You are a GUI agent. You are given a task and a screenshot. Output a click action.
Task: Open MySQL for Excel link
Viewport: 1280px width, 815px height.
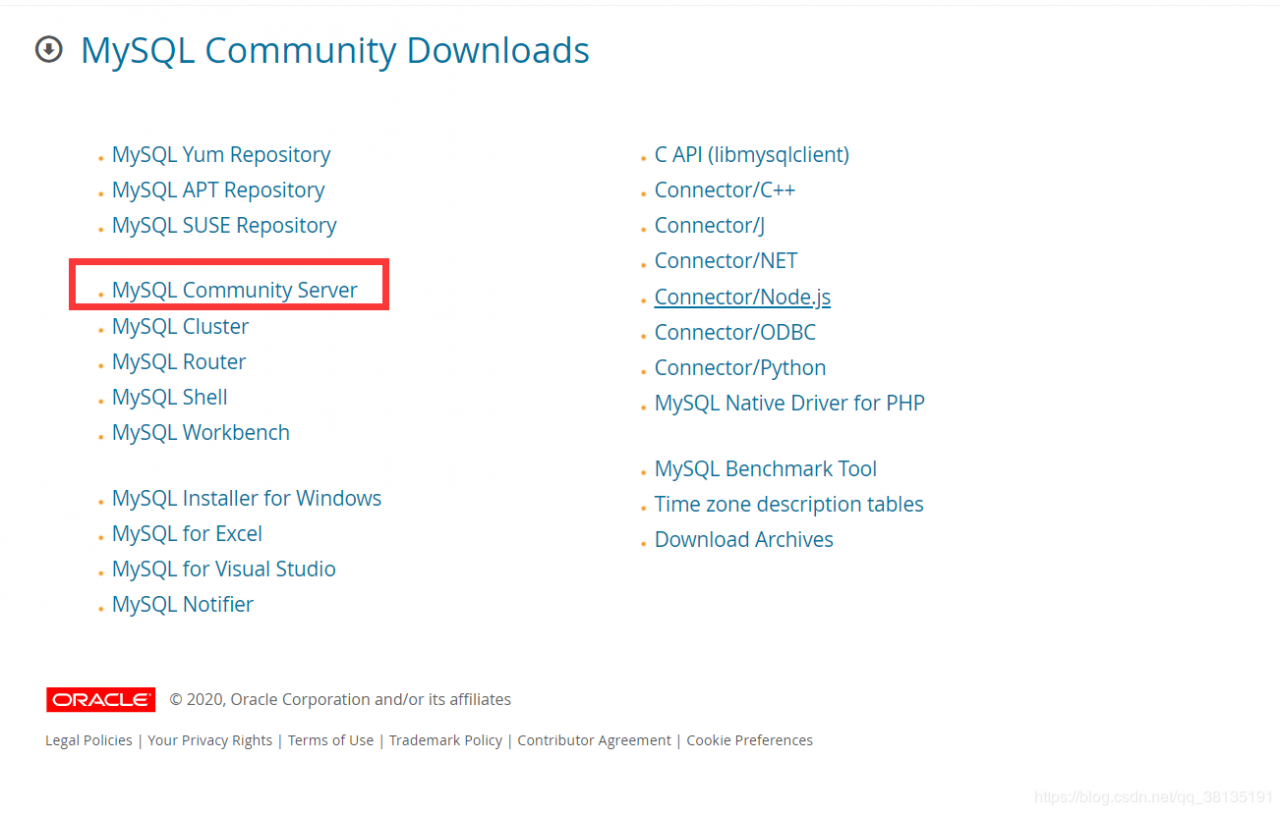187,533
